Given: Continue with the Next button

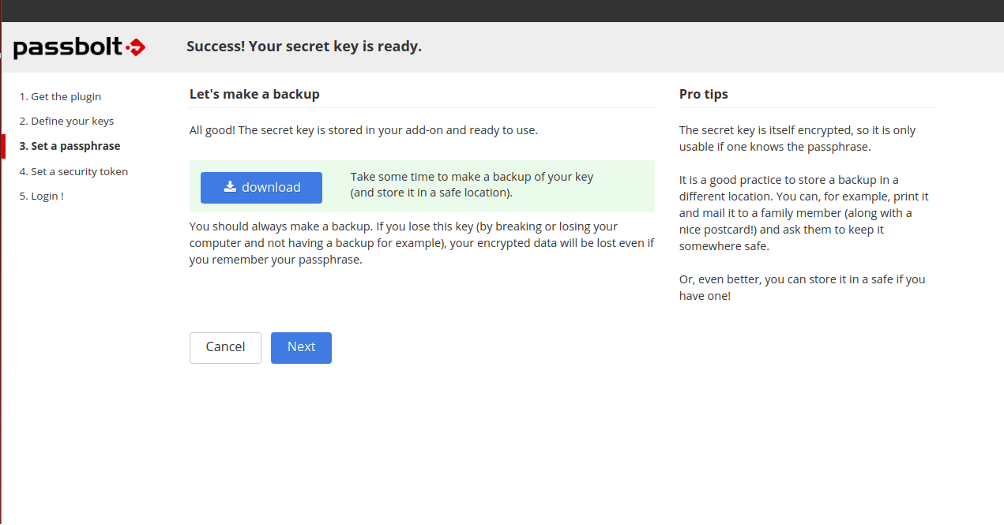Looking at the screenshot, I should 301,348.
